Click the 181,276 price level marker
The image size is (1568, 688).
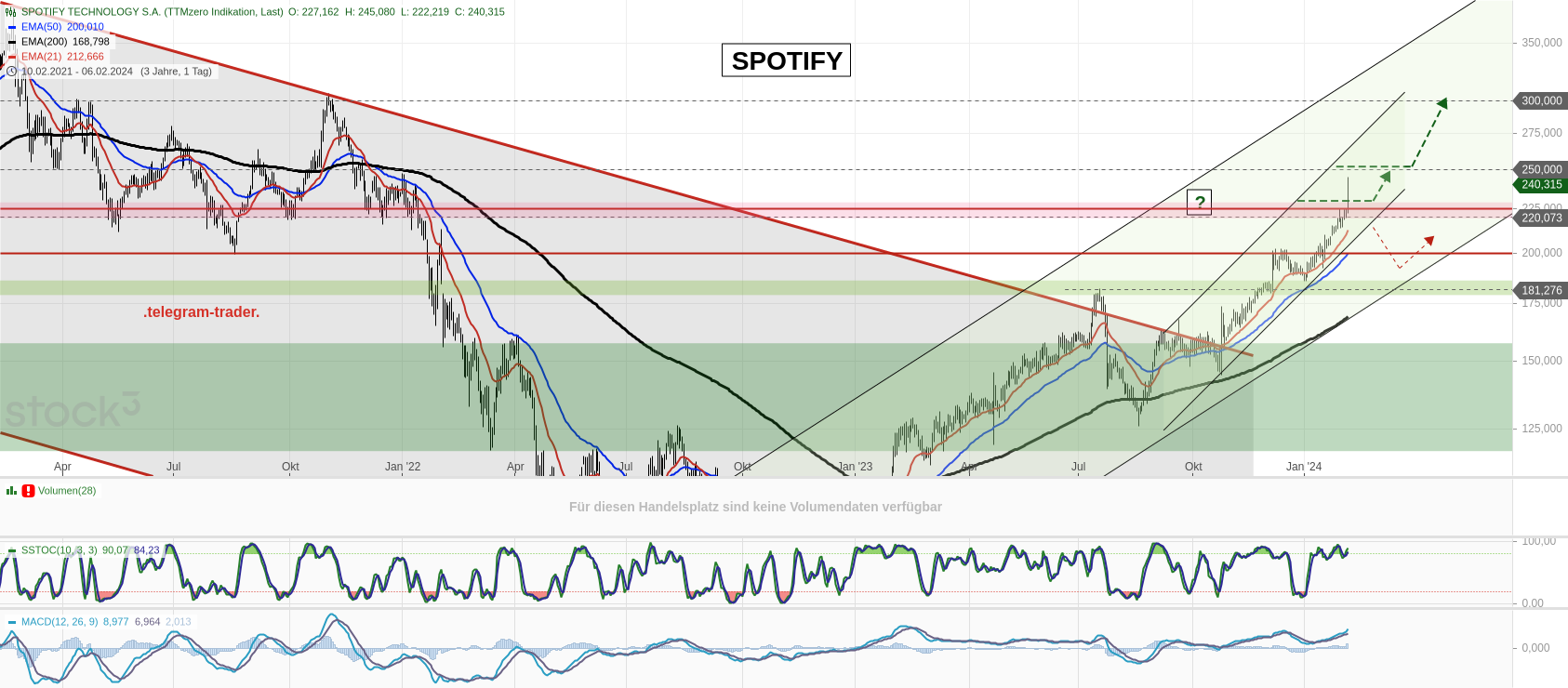(x=1541, y=290)
